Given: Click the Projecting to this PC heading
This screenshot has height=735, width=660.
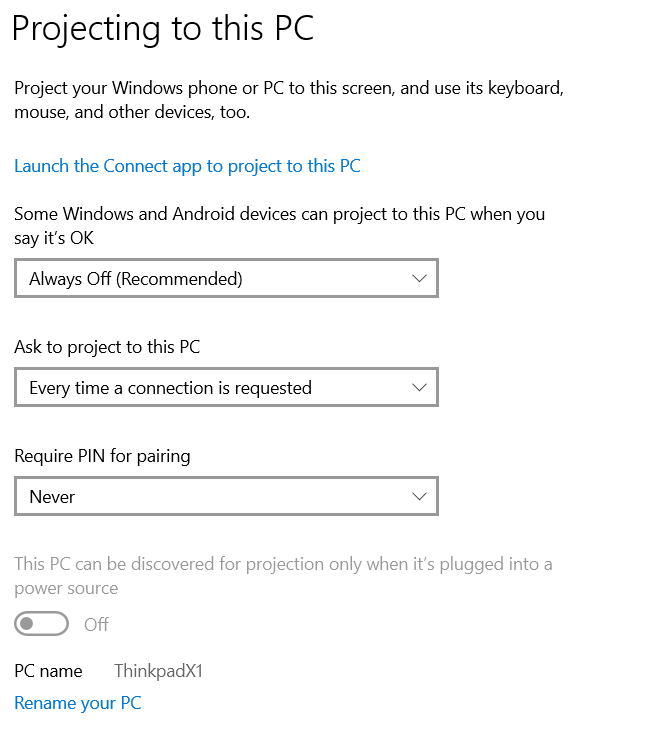Looking at the screenshot, I should (162, 28).
